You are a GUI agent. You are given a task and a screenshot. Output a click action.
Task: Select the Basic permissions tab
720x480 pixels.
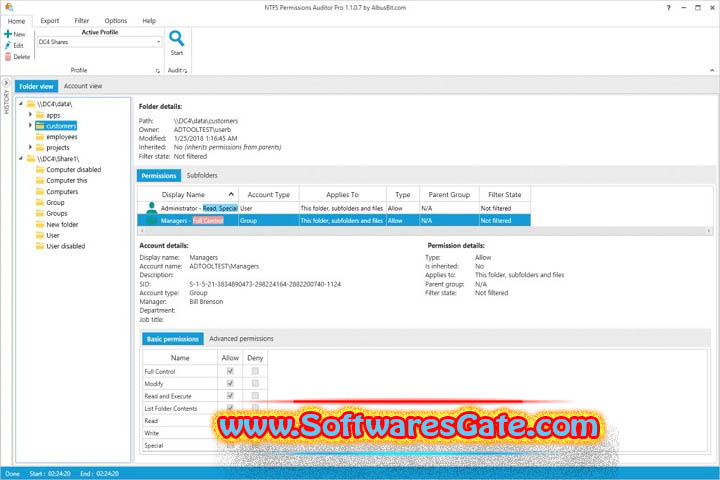[x=173, y=339]
